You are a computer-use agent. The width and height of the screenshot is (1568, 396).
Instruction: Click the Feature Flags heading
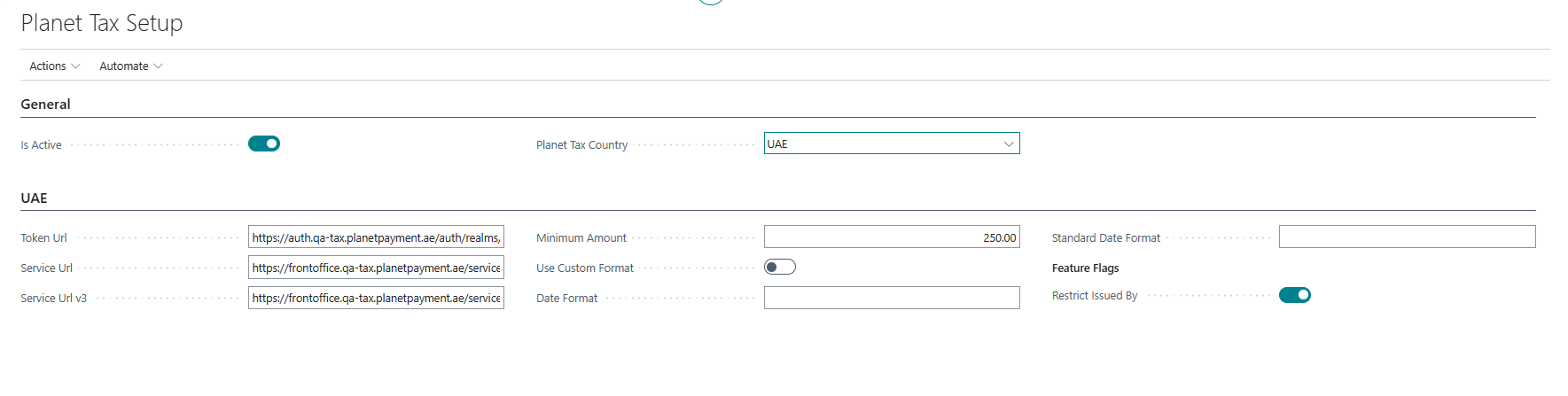point(1085,268)
